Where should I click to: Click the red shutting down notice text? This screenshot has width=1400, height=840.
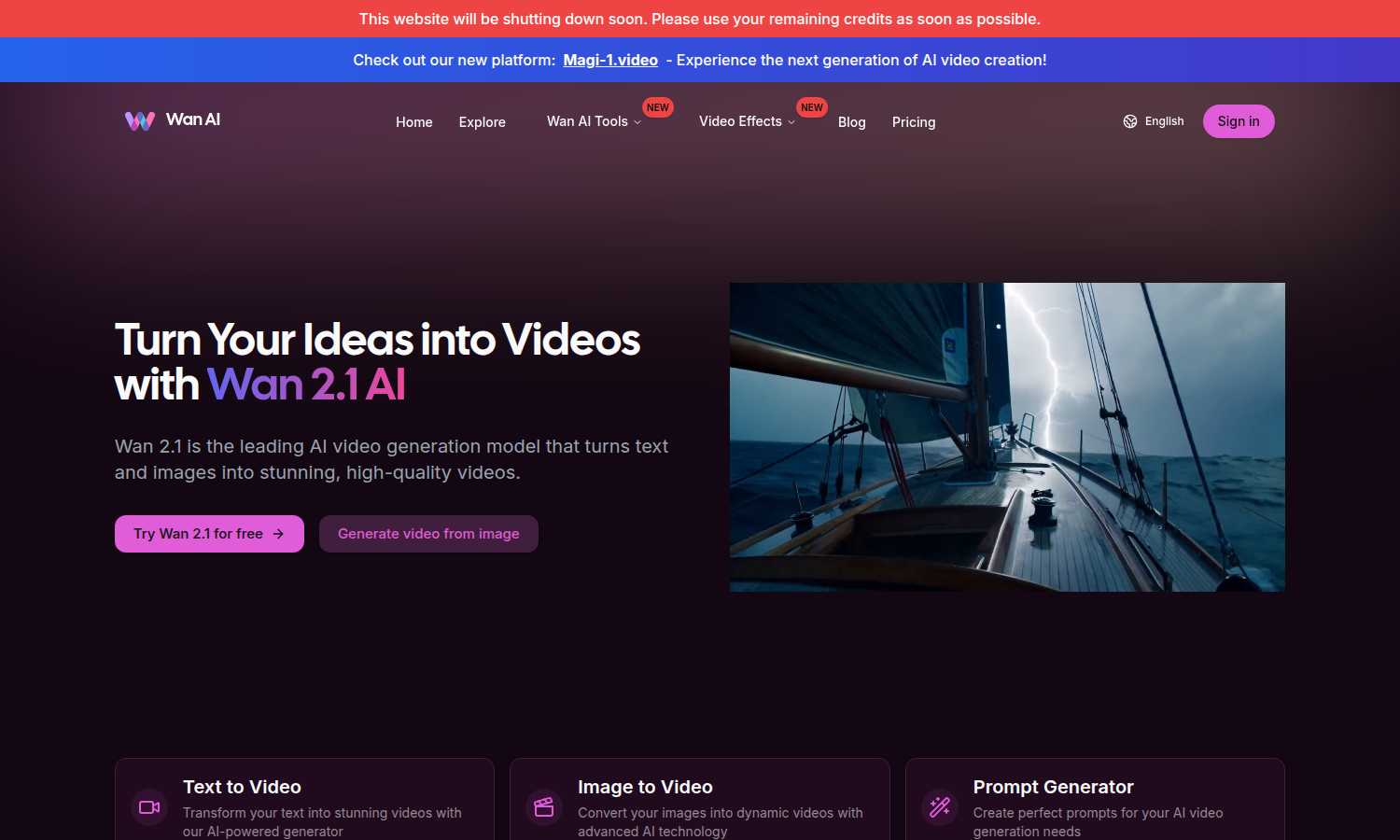[x=700, y=19]
